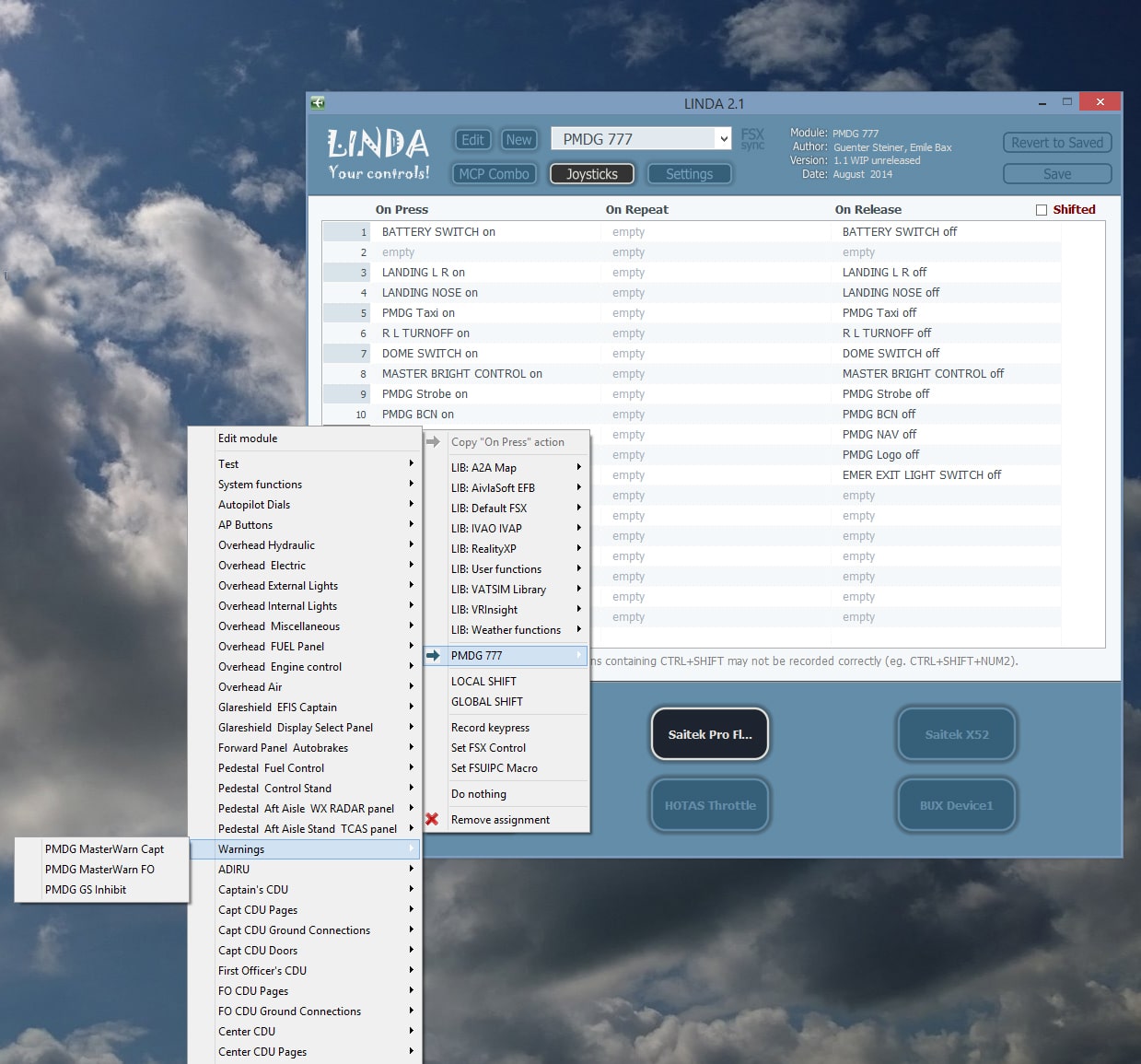Select PMDG GS Inhibit option
The image size is (1141, 1064).
point(86,890)
